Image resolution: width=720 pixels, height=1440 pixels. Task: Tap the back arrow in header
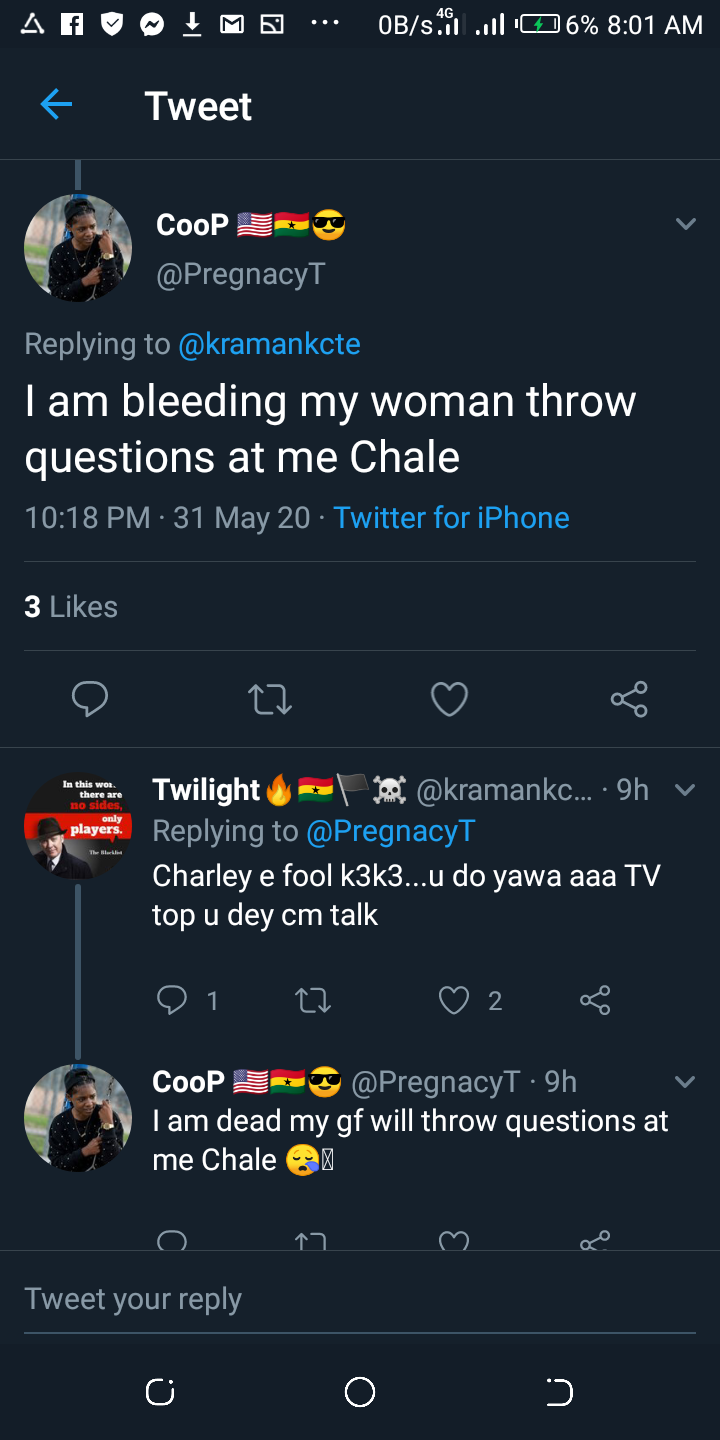56,104
